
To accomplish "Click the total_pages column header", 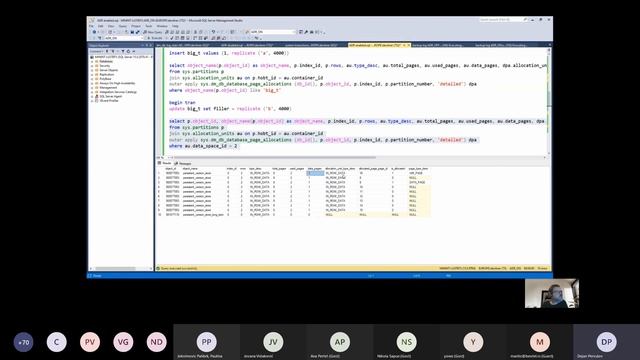I will click(x=279, y=169).
